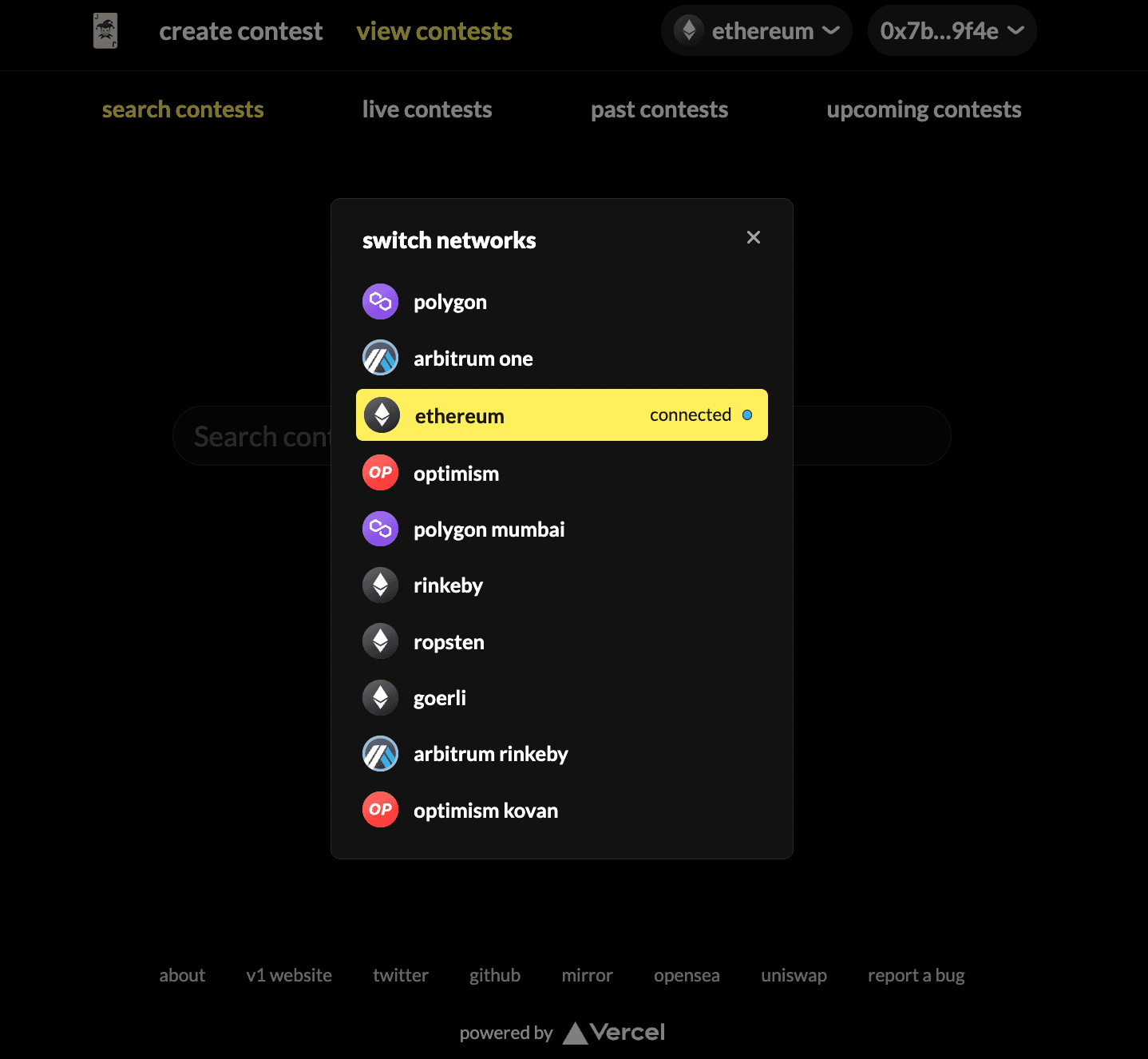Open the report a bug link
Screen dimensions: 1148x1059
(x=916, y=975)
